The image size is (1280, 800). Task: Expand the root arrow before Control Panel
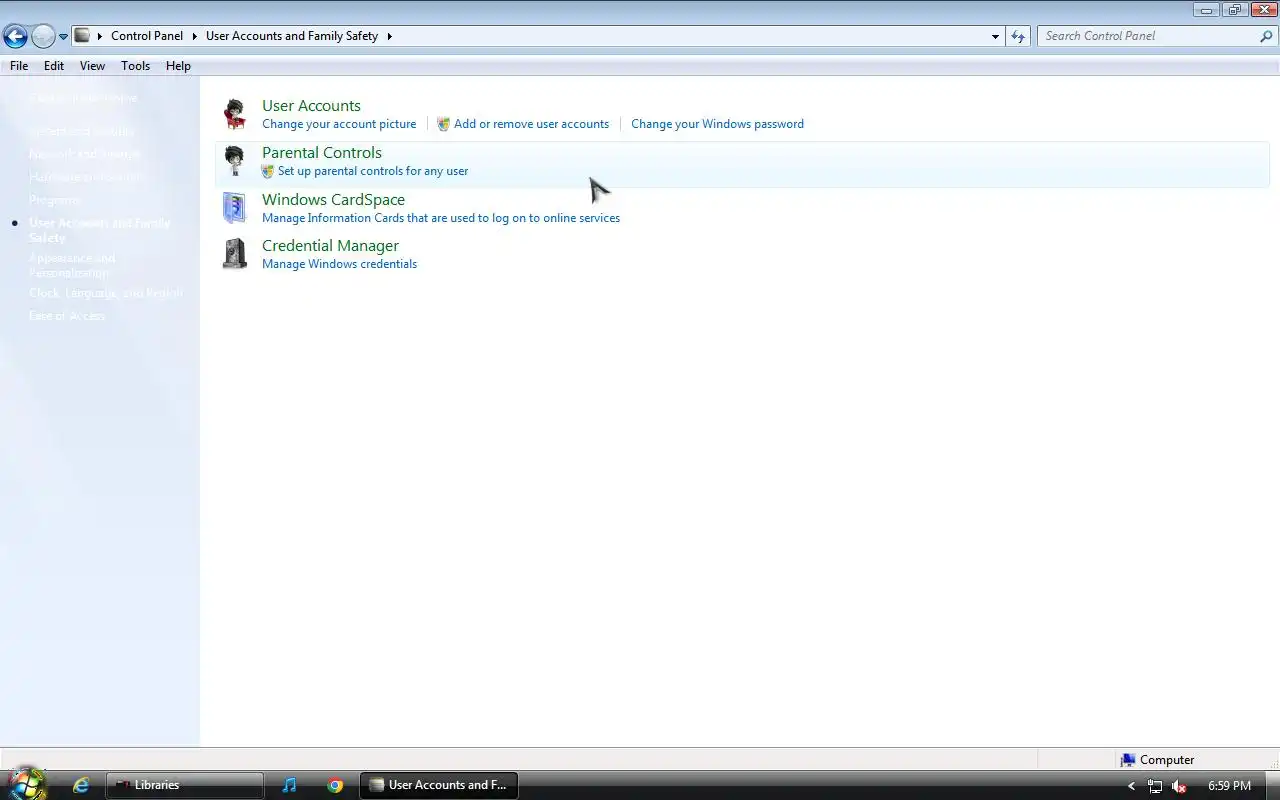click(x=100, y=36)
